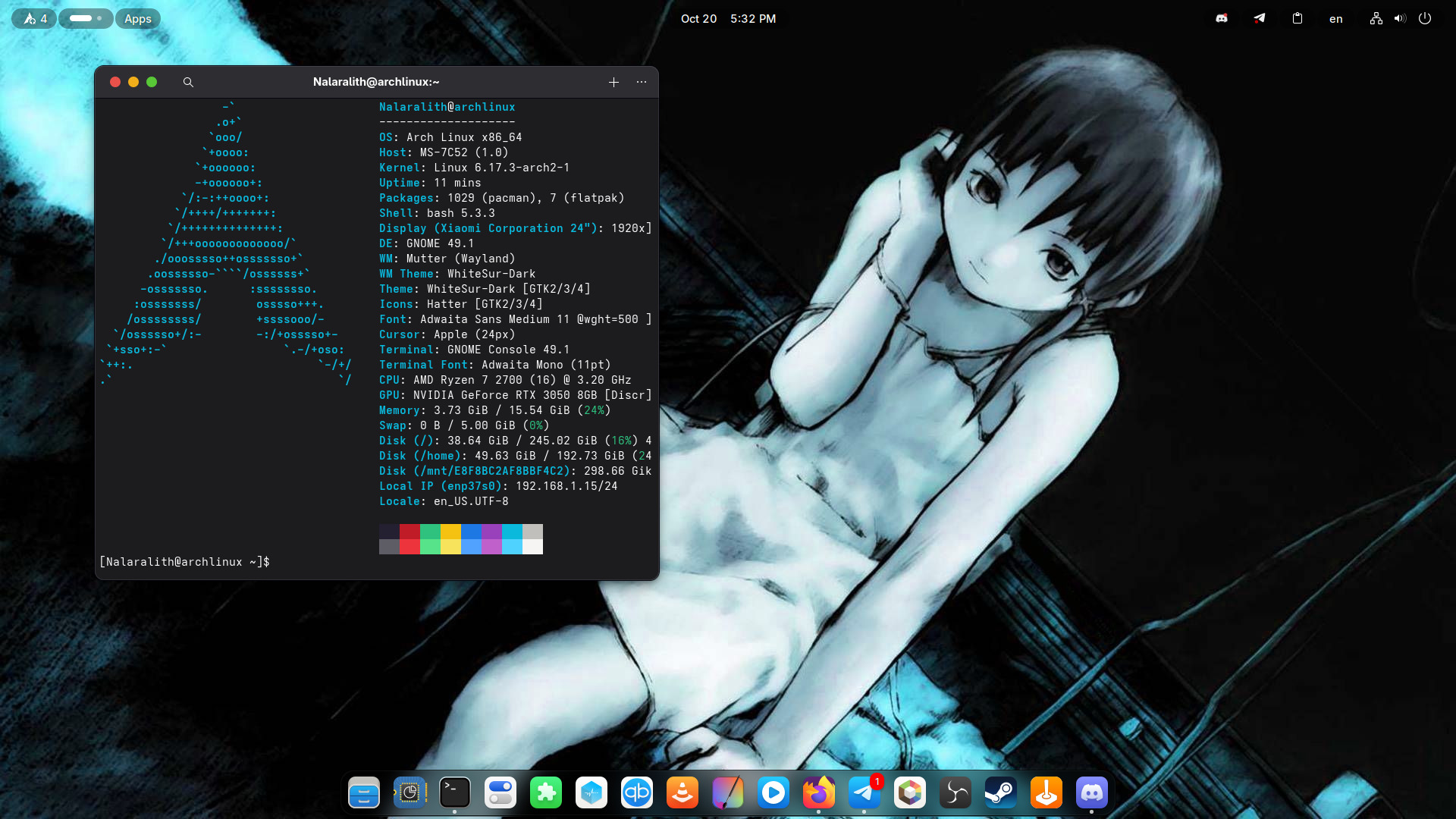Open Telegram with unread badge in dock
1456x819 pixels.
pos(864,793)
